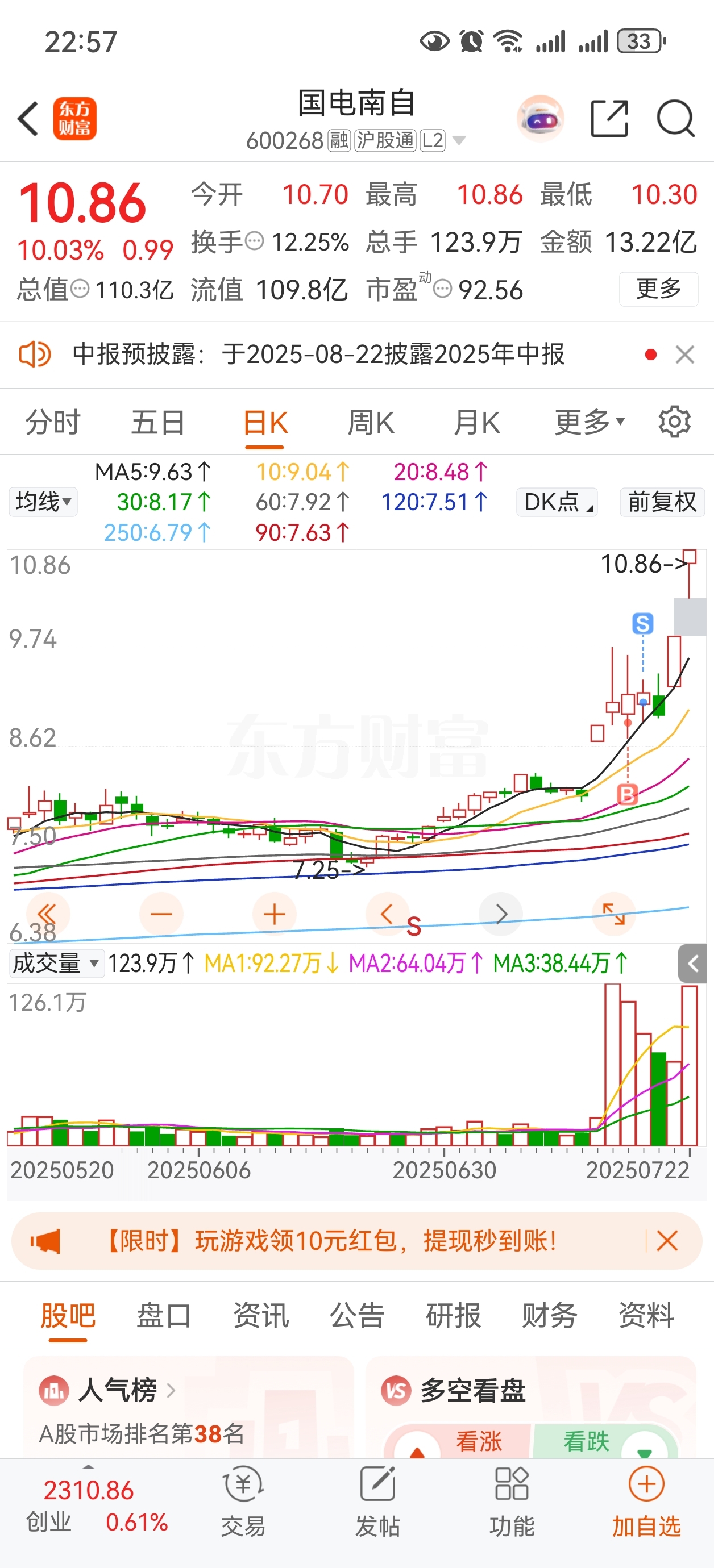Open the DK点 selector
The image size is (714, 1568).
pyautogui.click(x=557, y=502)
